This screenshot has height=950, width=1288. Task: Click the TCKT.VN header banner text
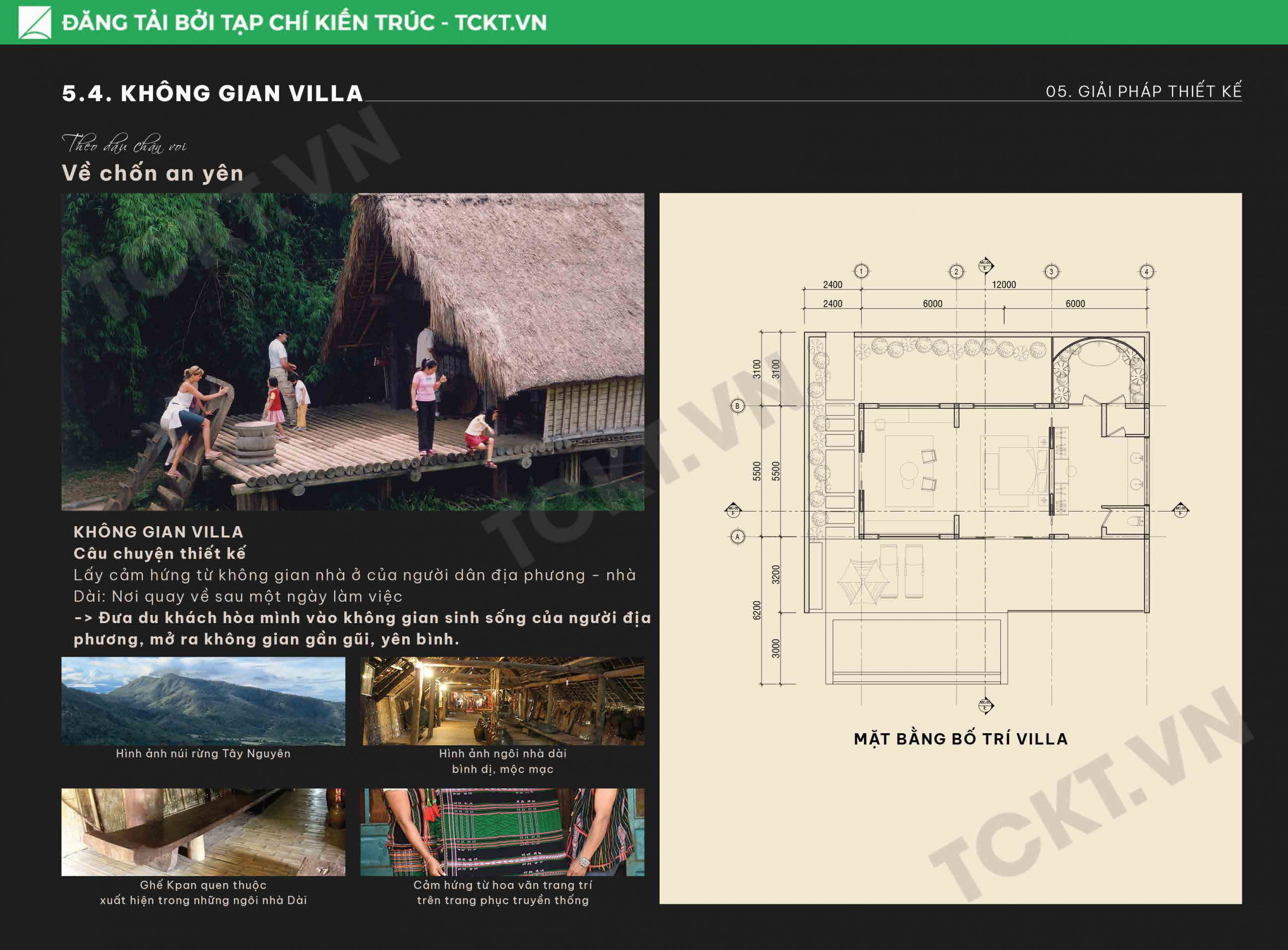[x=304, y=23]
